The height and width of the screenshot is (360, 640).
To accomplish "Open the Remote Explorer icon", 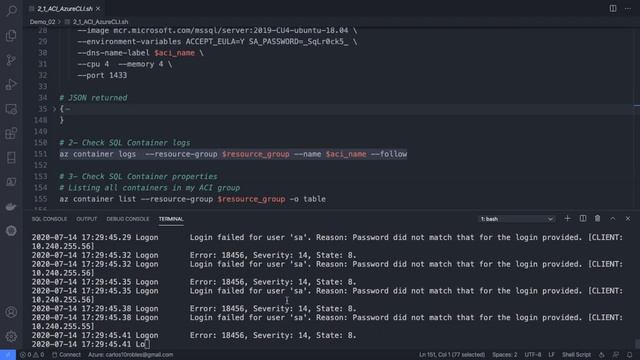I will click(x=11, y=109).
